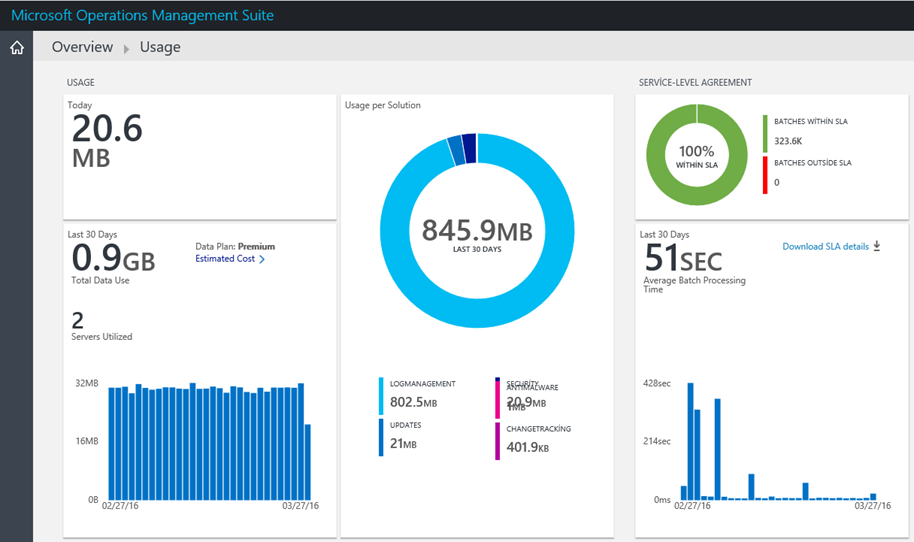Screen dimensions: 914x542
Task: Click the tallest bar in batch processing chart
Action: pyautogui.click(x=691, y=441)
